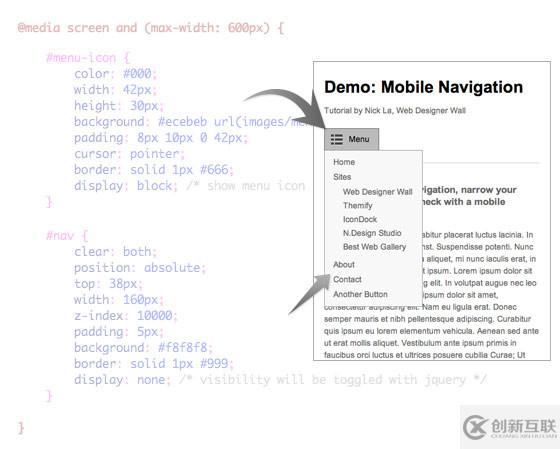Viewport: 560px width, 449px height.
Task: Click the Another Button menu entry
Action: pyautogui.click(x=360, y=294)
